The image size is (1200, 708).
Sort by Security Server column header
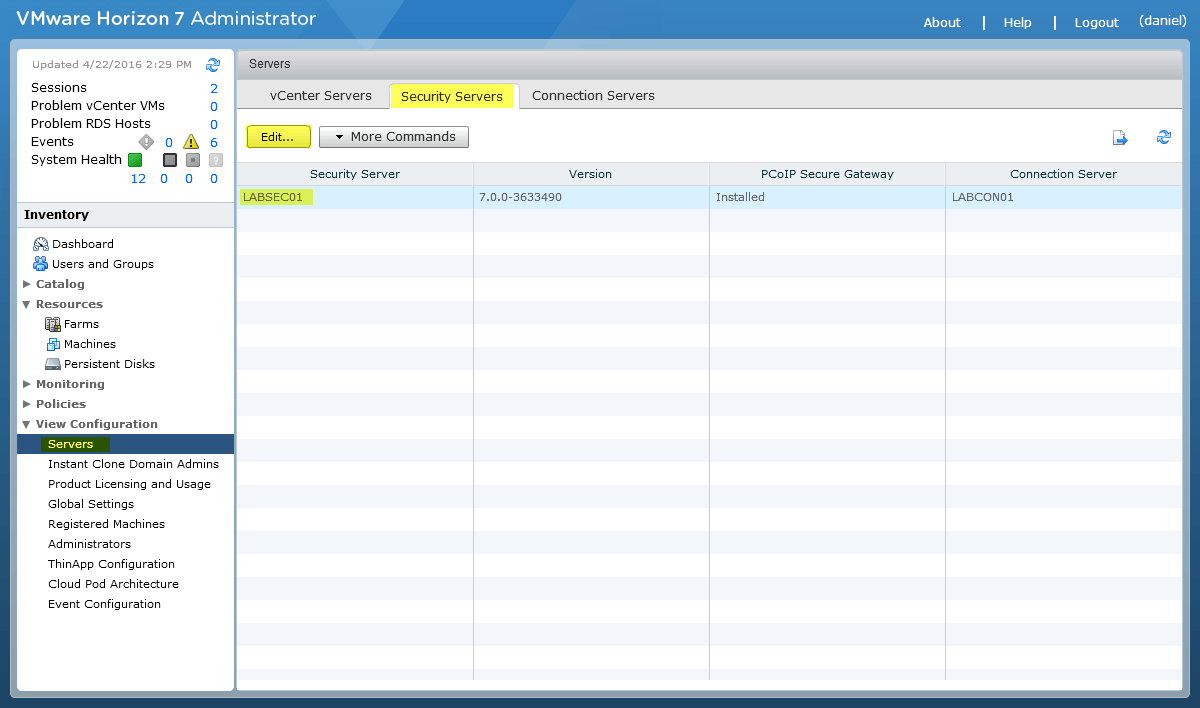tap(355, 174)
